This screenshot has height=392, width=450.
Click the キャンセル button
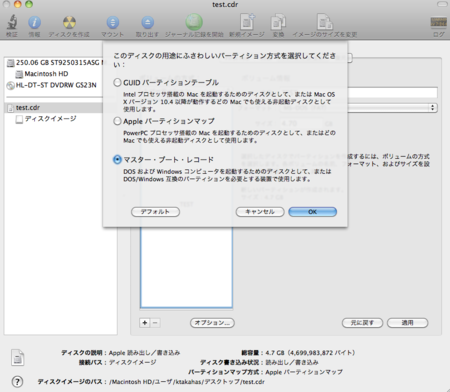point(260,212)
